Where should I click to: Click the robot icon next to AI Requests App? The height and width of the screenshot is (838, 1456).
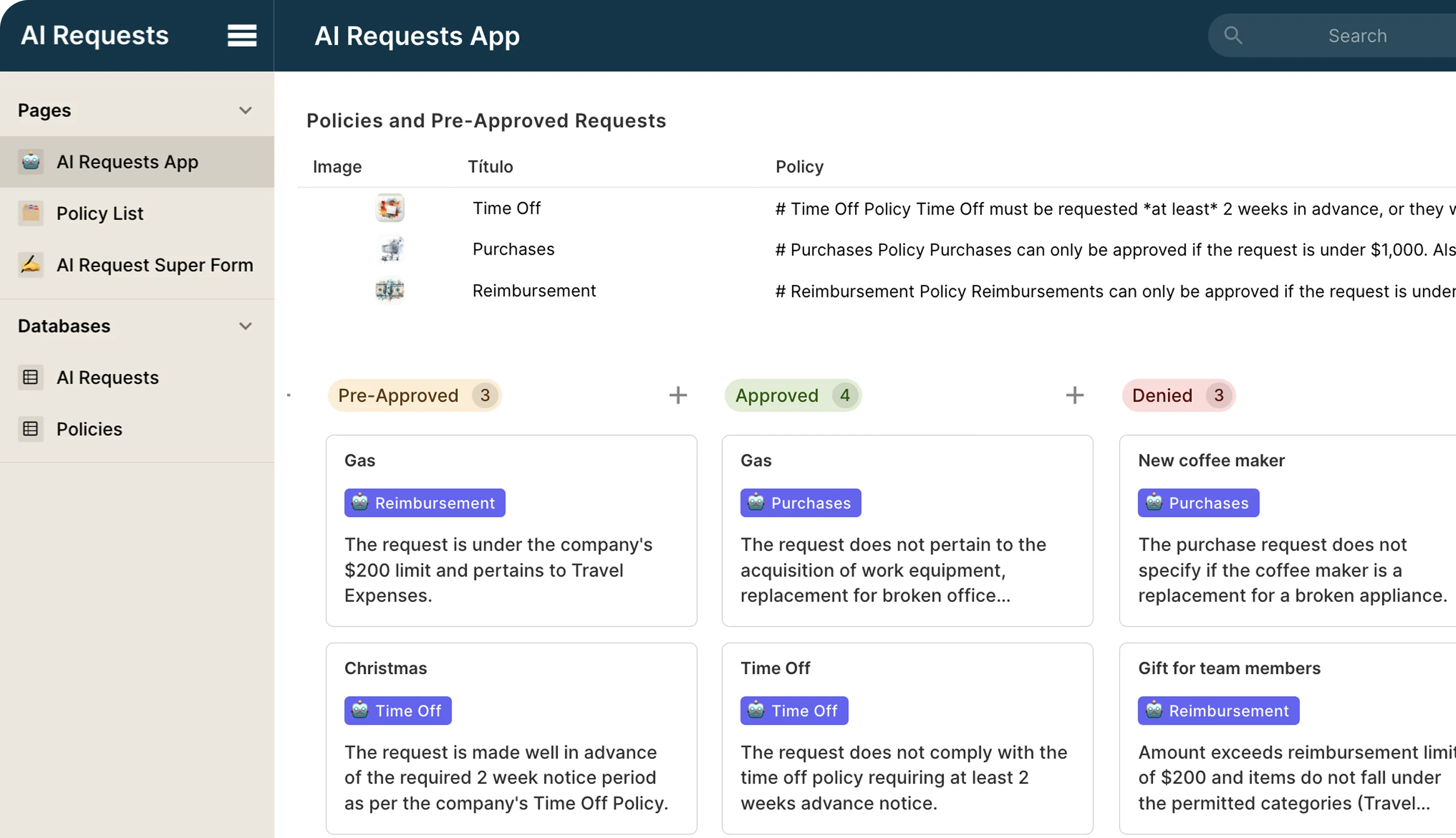click(30, 162)
